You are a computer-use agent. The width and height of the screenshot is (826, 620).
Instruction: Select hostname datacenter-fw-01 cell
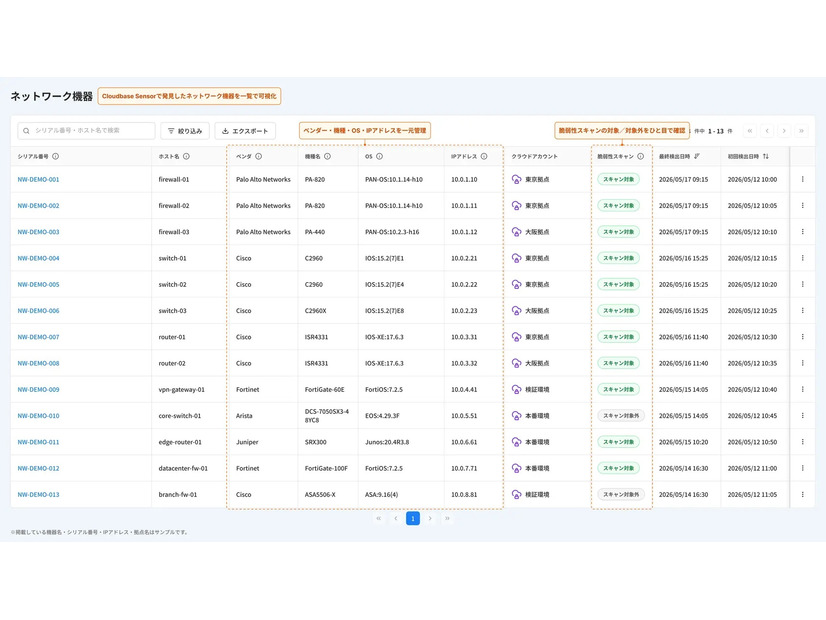(x=183, y=469)
